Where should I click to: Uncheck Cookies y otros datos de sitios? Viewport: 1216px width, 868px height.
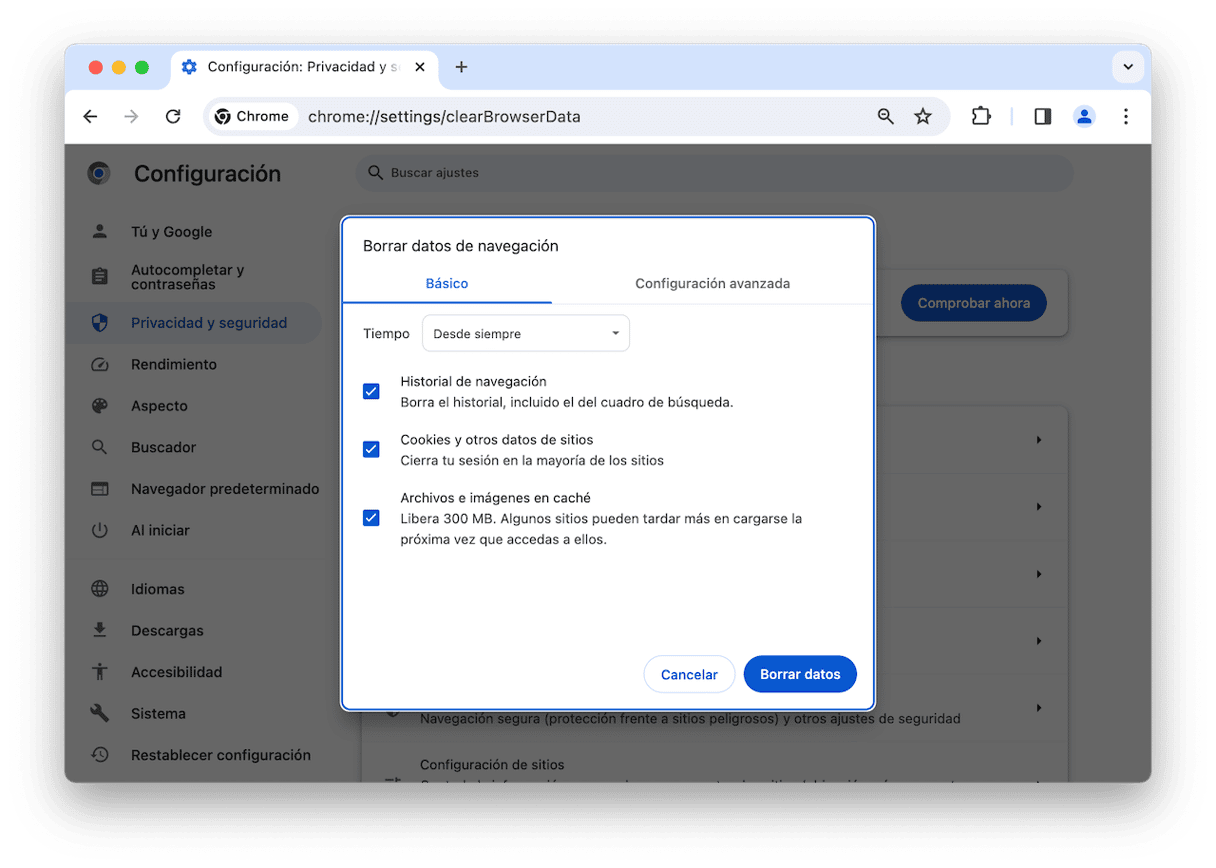click(371, 449)
